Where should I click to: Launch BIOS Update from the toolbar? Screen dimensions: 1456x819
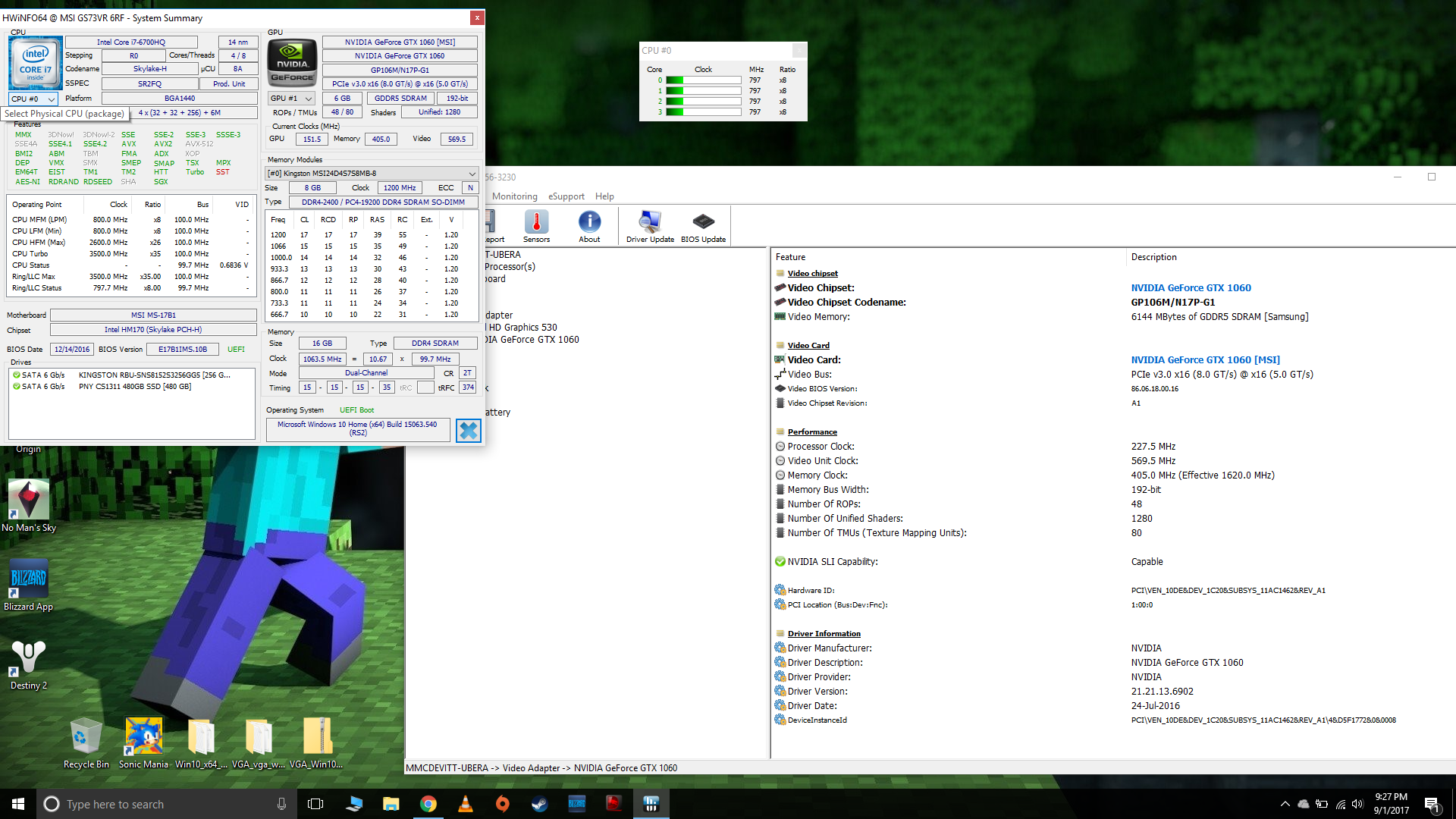703,226
